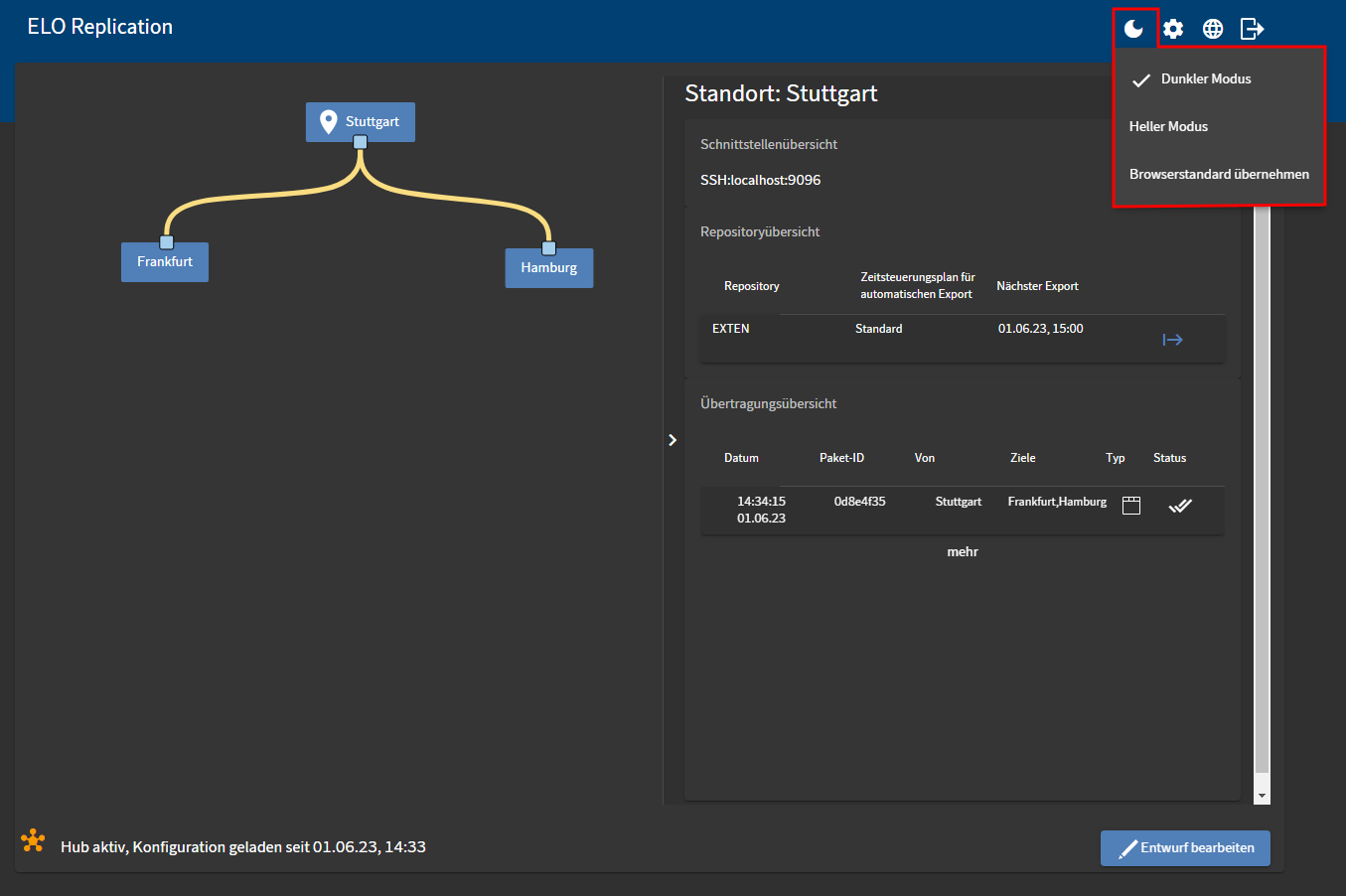Click SSH:localhost:9096 interface entry
The width and height of the screenshot is (1346, 896).
(761, 180)
